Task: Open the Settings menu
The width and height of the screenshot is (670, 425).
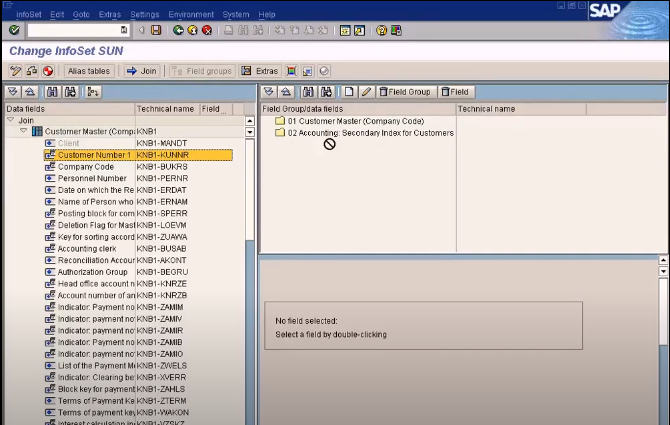Action: (x=145, y=15)
